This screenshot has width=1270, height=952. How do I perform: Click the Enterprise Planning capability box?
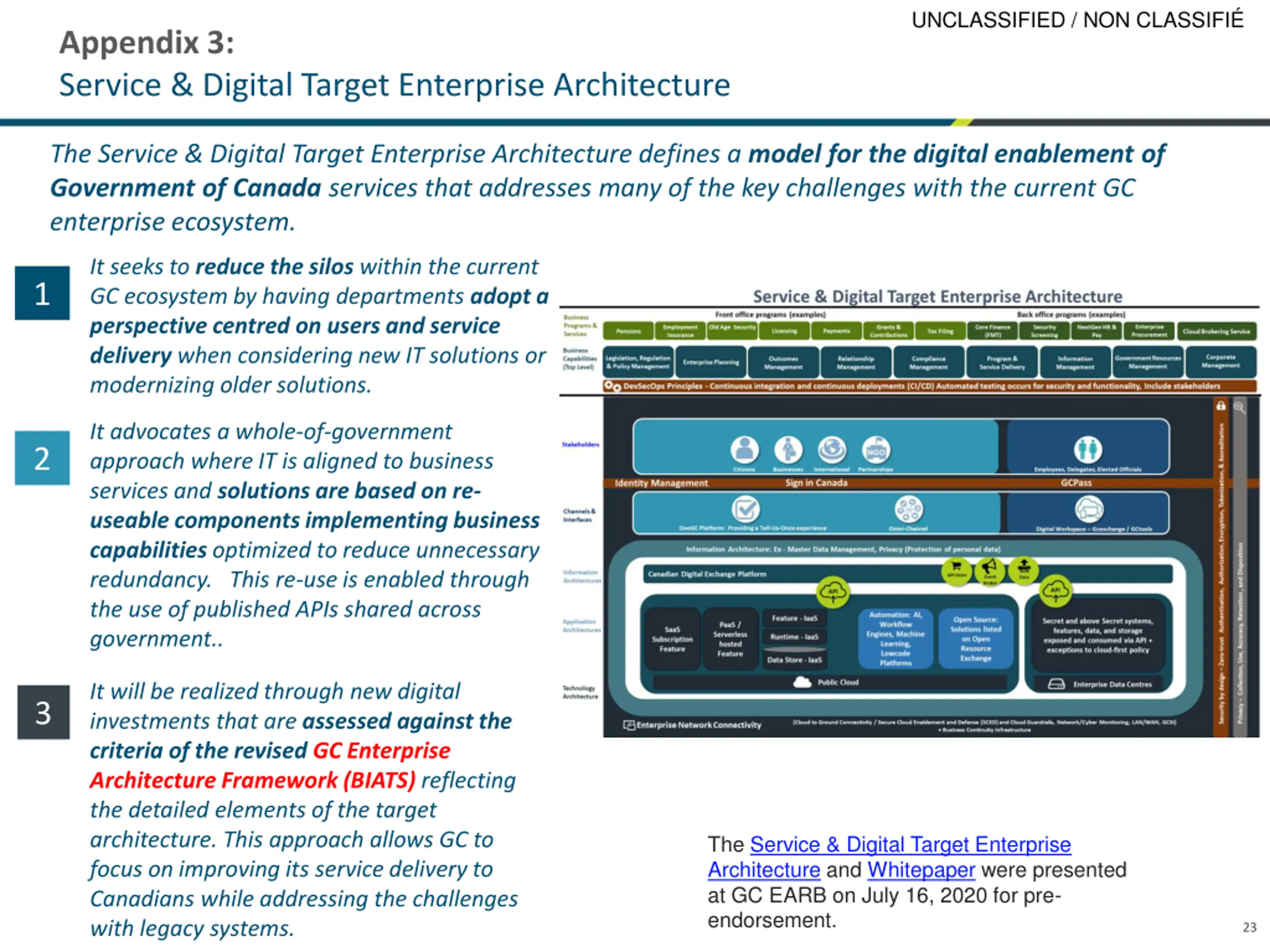711,362
